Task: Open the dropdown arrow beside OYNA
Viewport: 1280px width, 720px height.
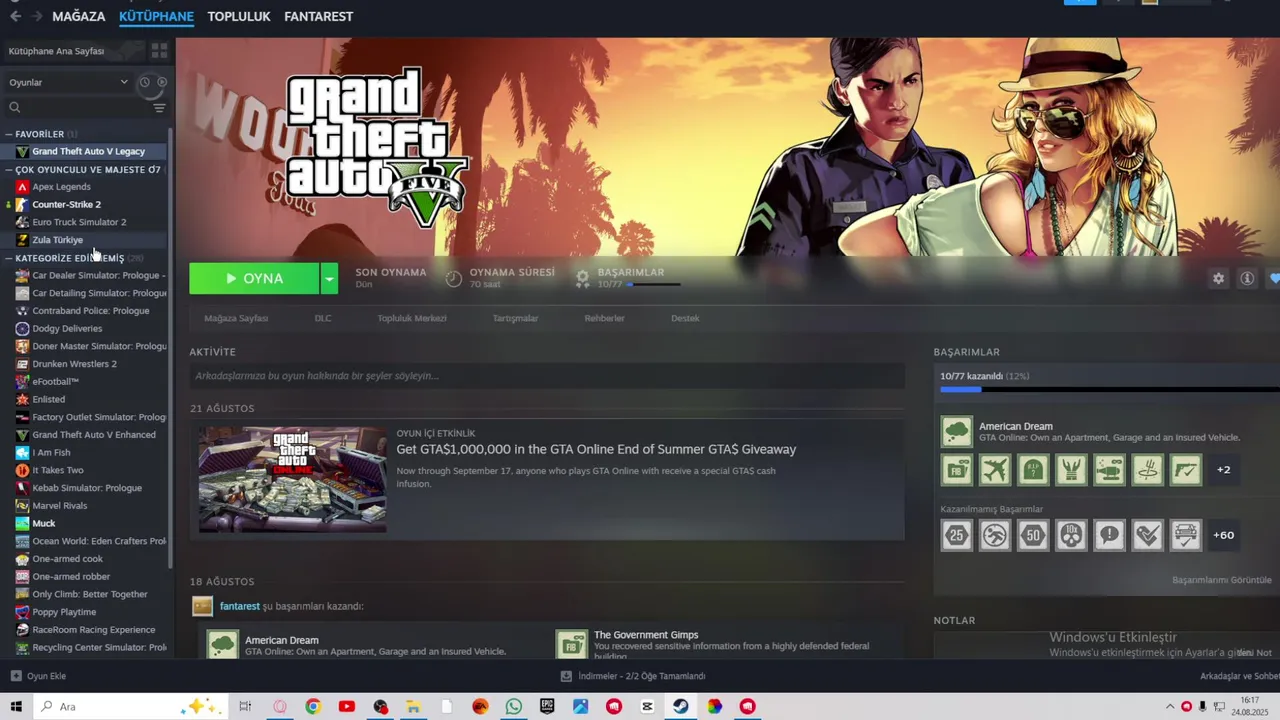Action: point(329,279)
